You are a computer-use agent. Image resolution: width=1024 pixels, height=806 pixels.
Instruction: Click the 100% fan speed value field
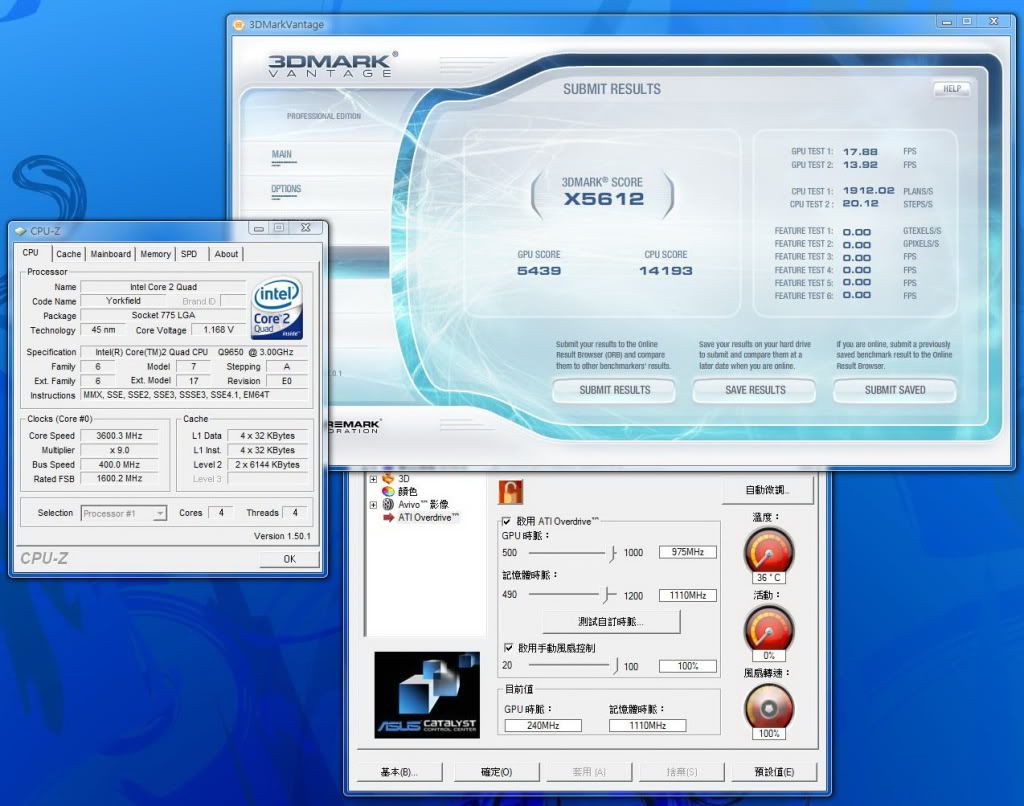point(688,666)
